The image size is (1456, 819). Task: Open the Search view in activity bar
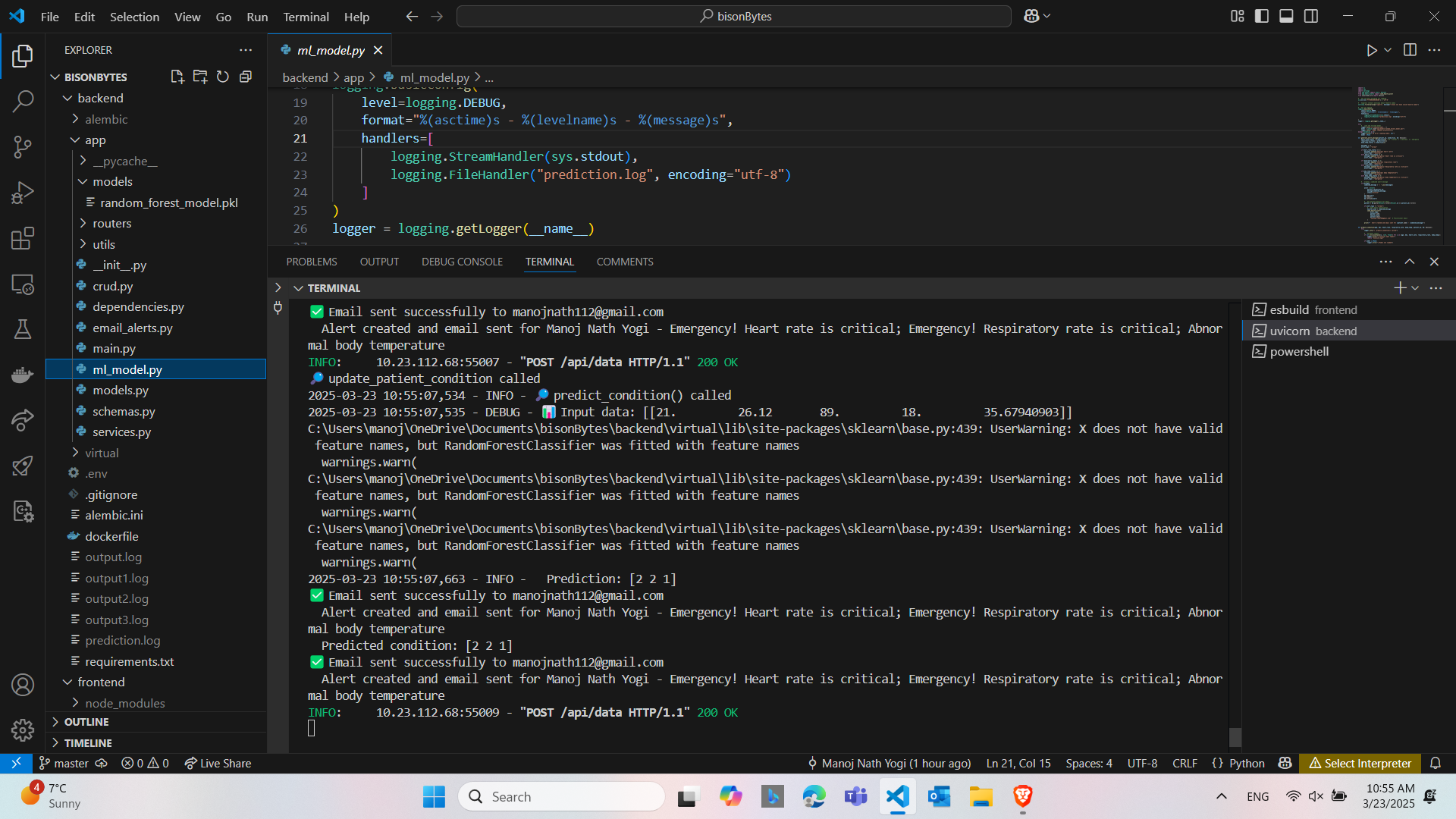tap(23, 101)
